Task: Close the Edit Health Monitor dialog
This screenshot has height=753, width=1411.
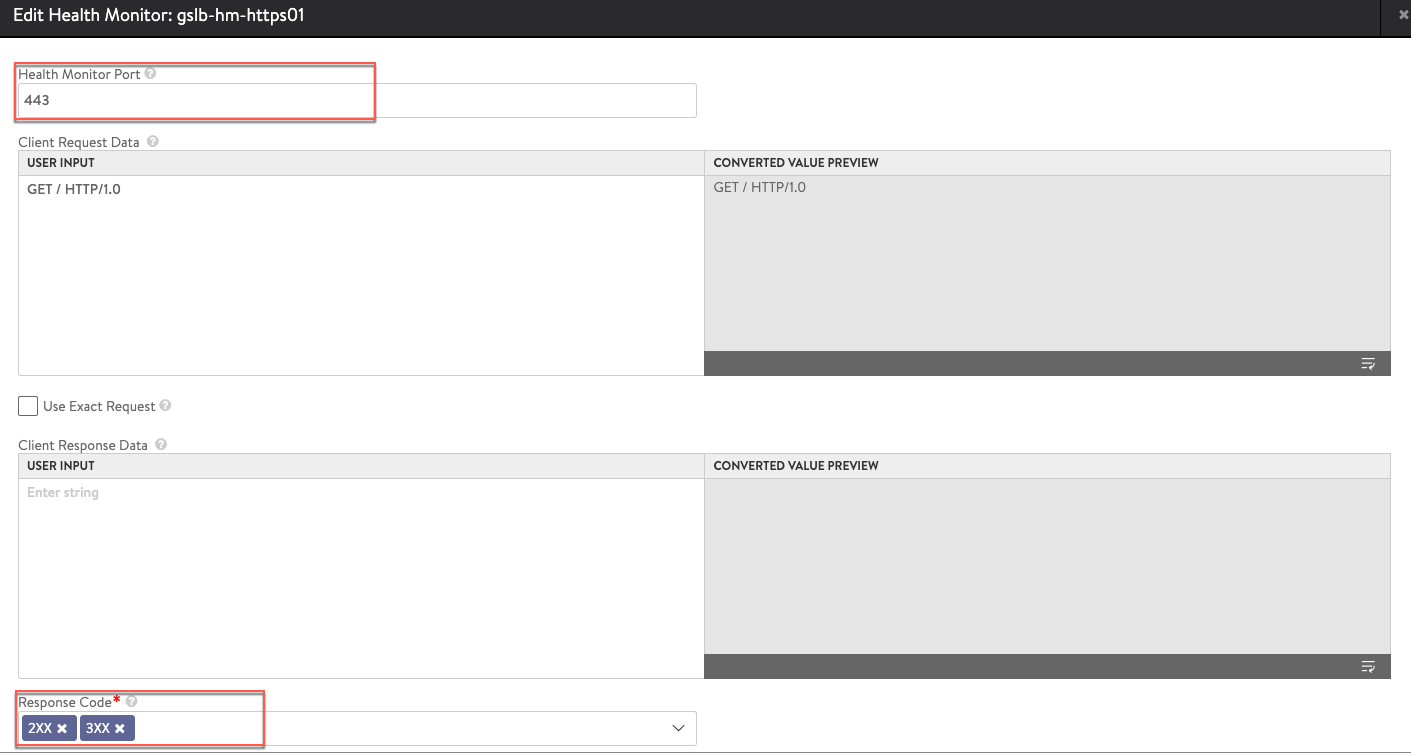Action: click(x=1403, y=15)
